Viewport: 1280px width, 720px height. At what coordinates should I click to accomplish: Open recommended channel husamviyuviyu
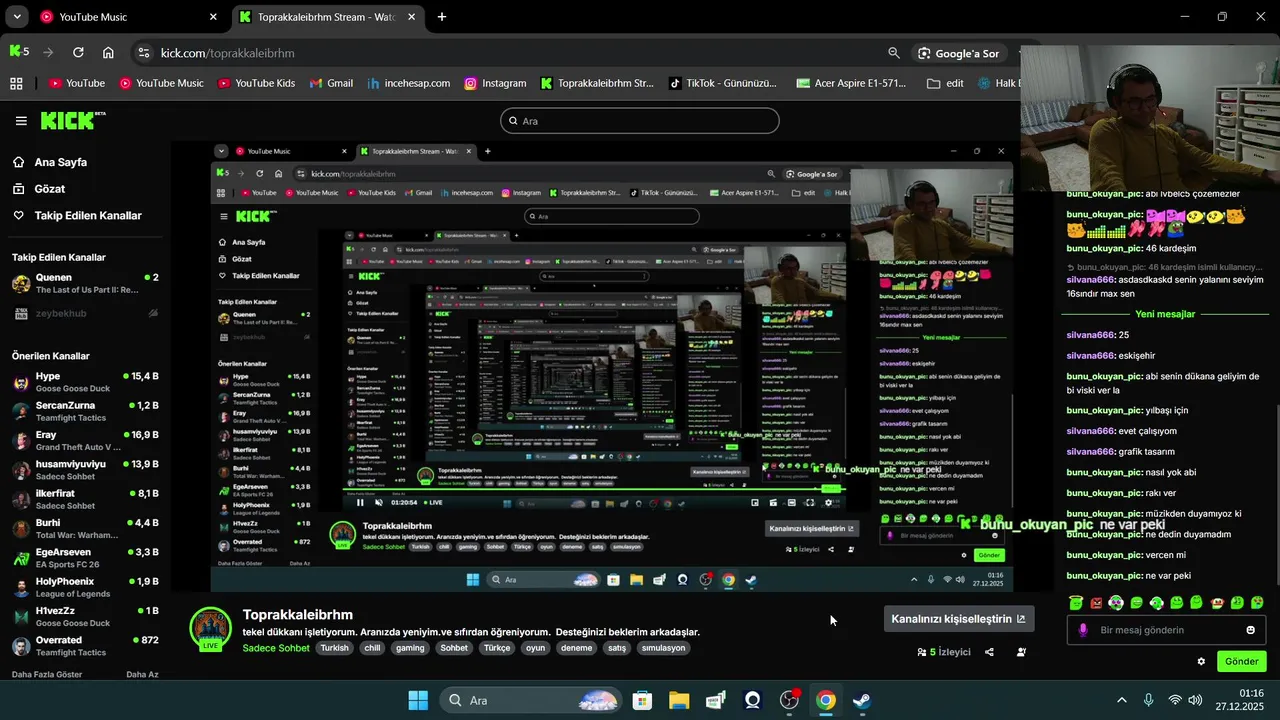(x=85, y=470)
